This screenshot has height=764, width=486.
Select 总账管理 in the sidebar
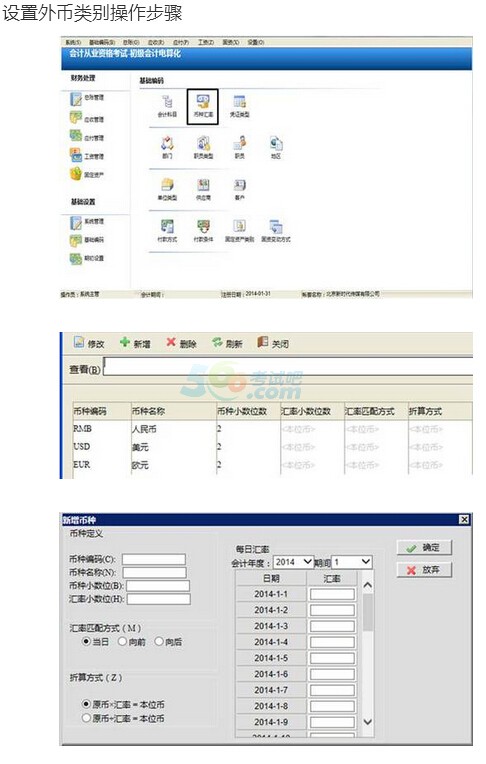click(87, 98)
